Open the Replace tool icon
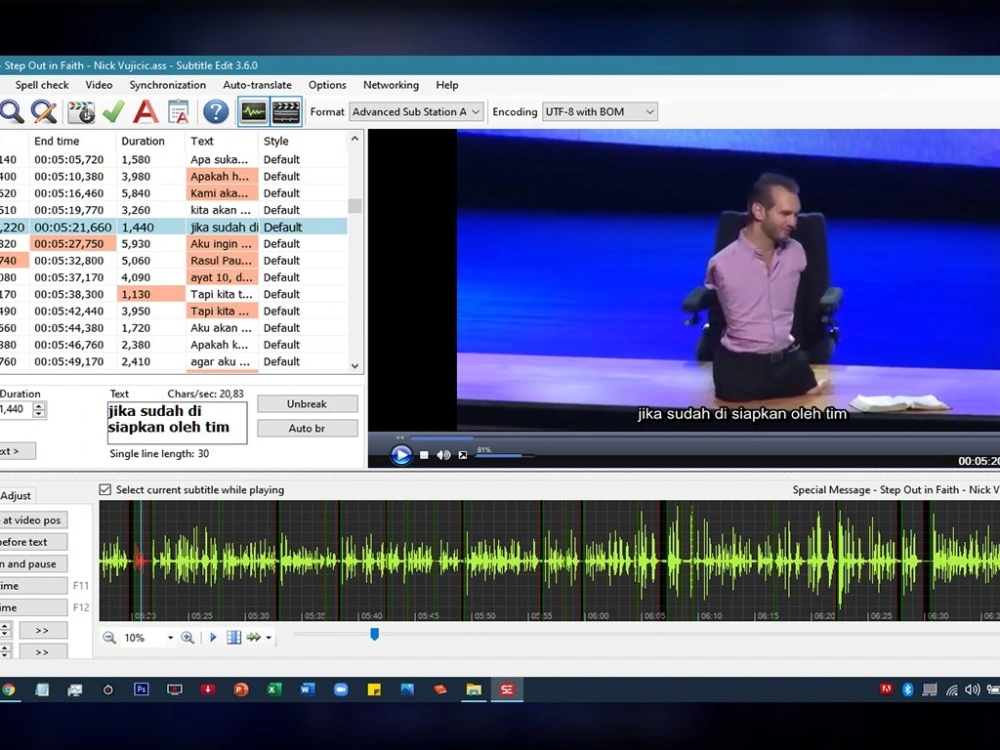This screenshot has height=750, width=1000. (44, 112)
